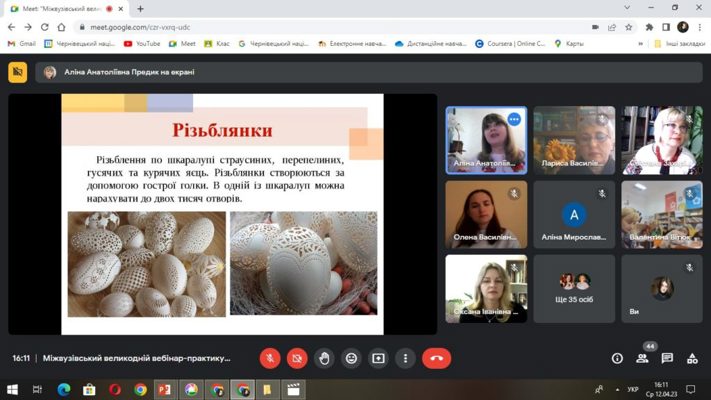The height and width of the screenshot is (400, 711).
Task: Launch Microsoft Edge from taskbar
Action: [x=63, y=390]
